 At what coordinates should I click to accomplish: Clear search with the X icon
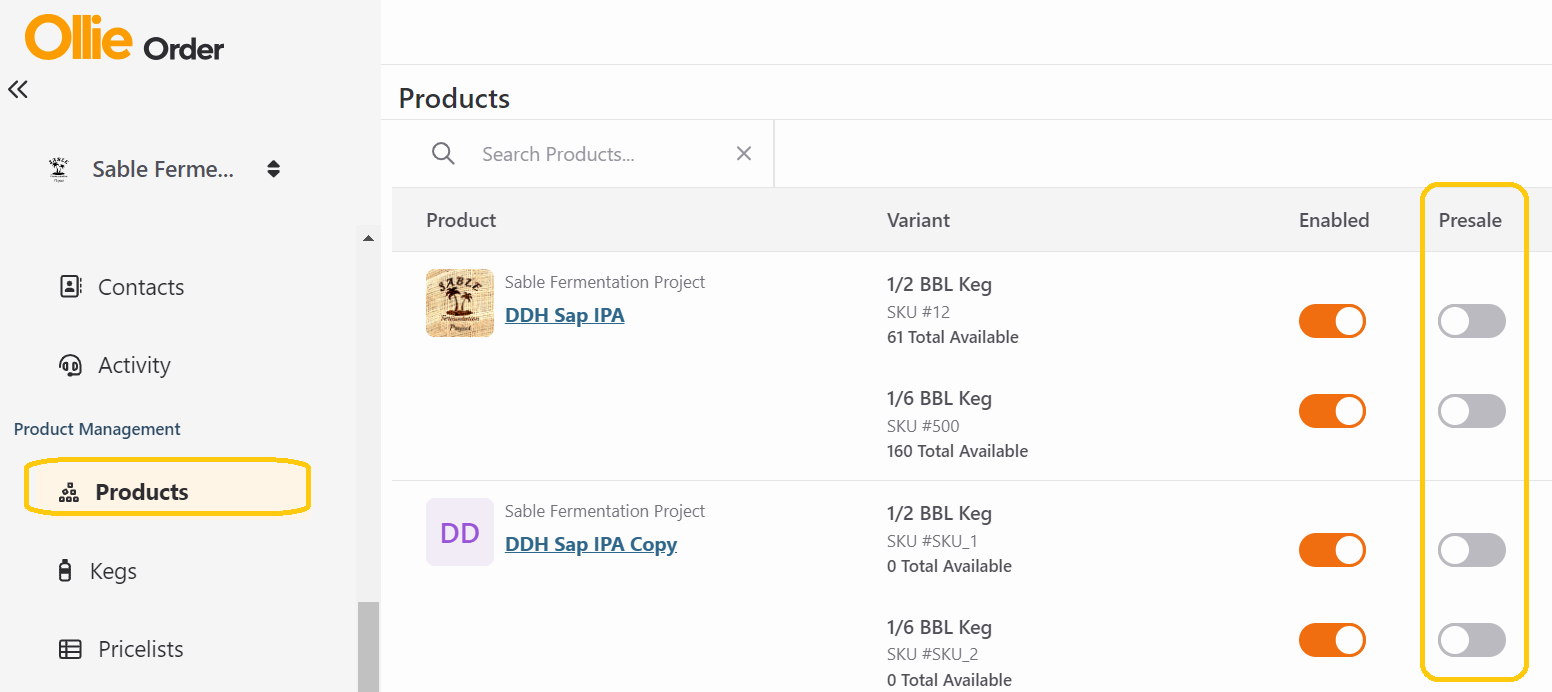tap(744, 153)
